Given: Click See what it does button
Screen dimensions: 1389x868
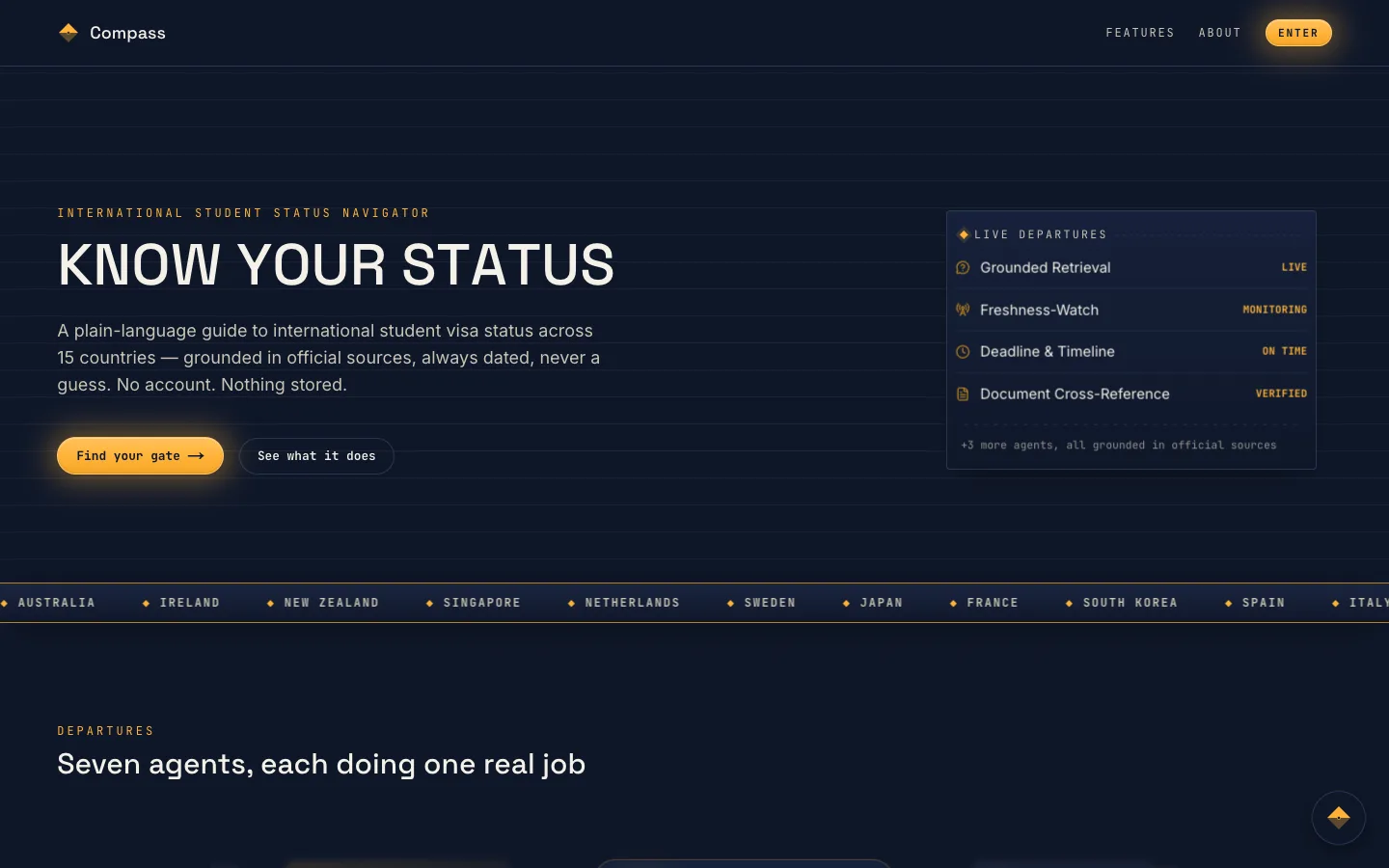Looking at the screenshot, I should click(316, 456).
